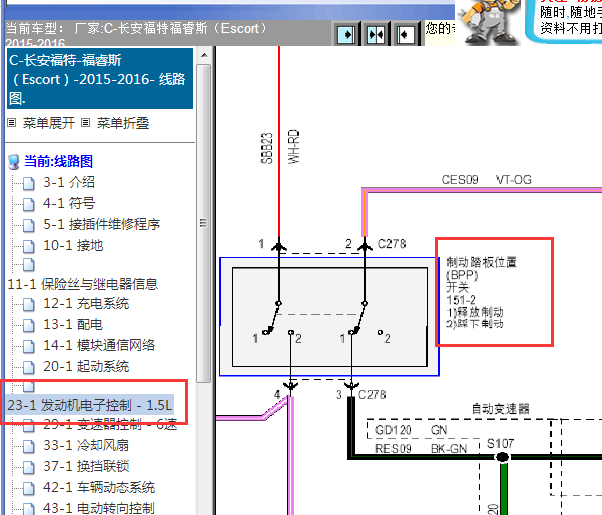This screenshot has height=515, width=602.
Task: Open tree item 33-1 冷却风扇
Action: pos(86,445)
